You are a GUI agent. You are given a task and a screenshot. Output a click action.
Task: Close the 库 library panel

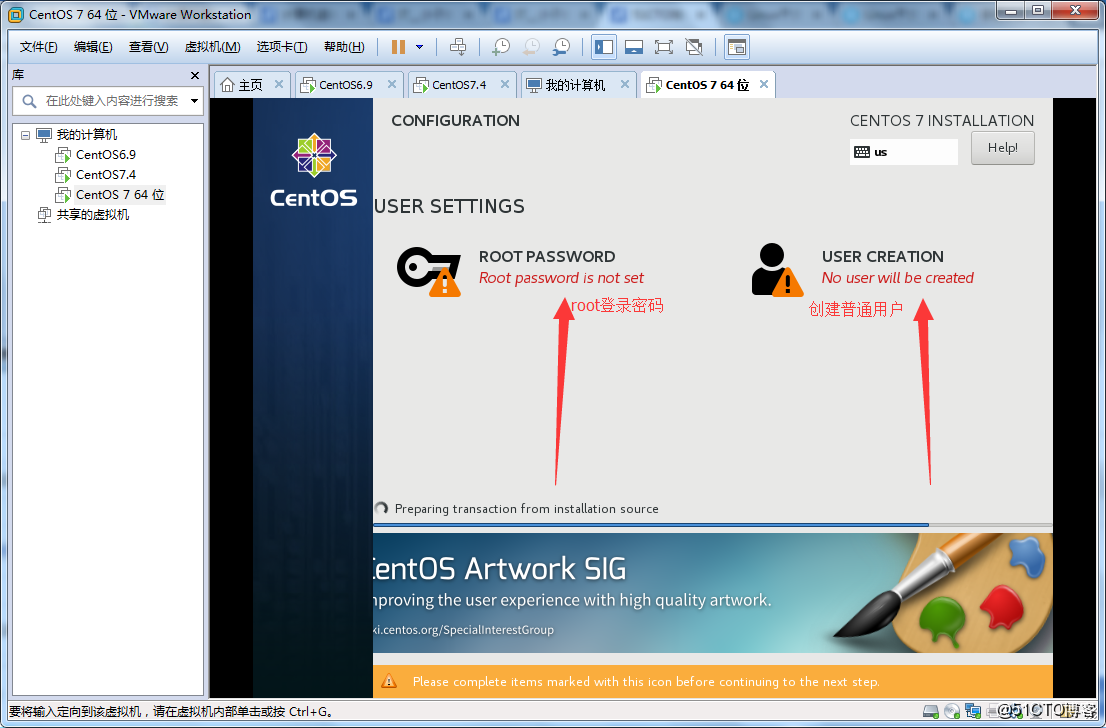195,75
